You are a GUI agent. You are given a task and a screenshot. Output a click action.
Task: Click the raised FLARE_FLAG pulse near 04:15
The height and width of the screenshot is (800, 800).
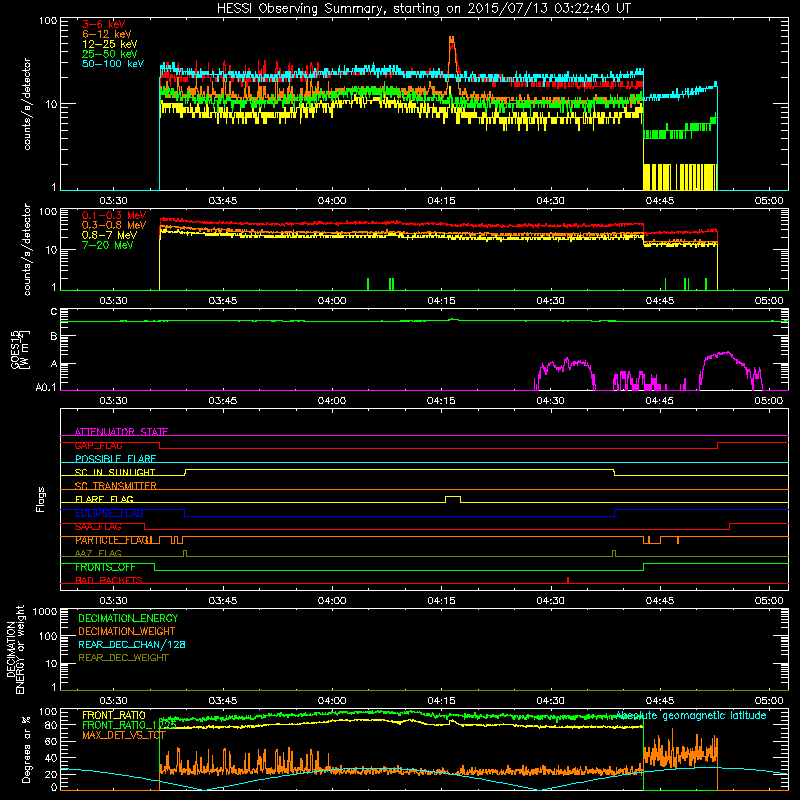453,497
